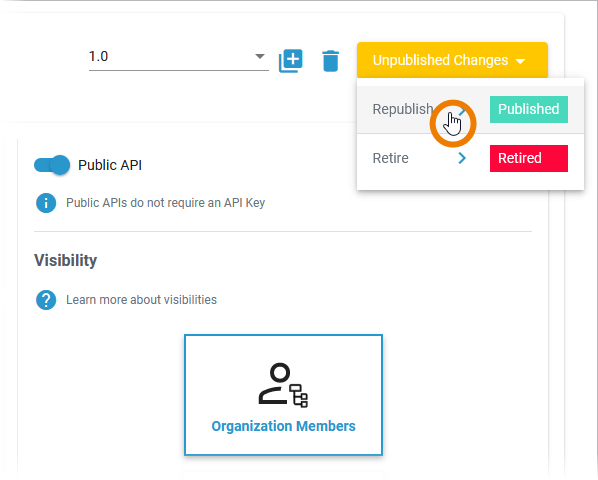
Task: Click the chevron next to Retire
Action: [462, 158]
